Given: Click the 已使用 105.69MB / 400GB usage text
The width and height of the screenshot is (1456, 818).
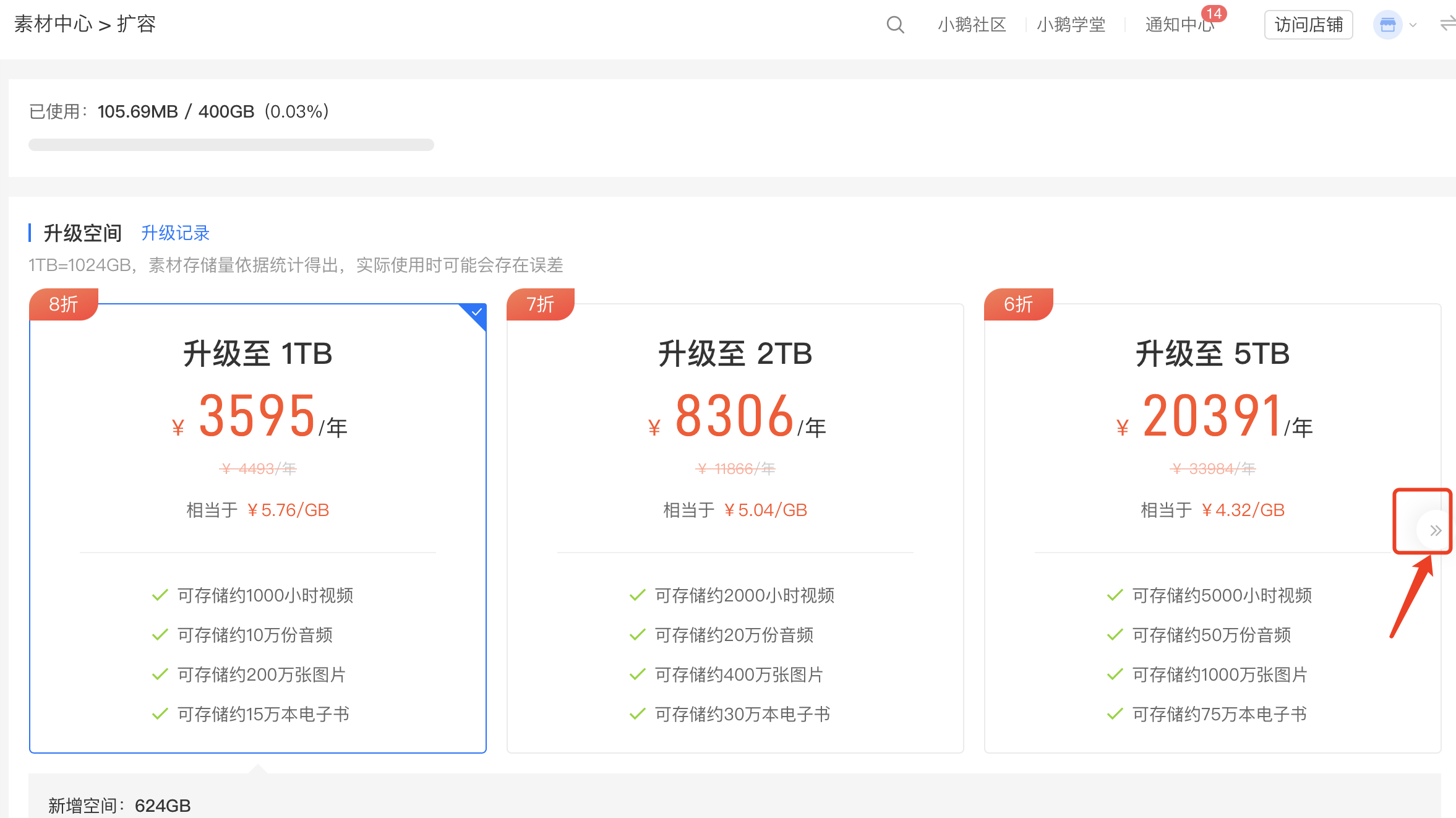Looking at the screenshot, I should (179, 111).
